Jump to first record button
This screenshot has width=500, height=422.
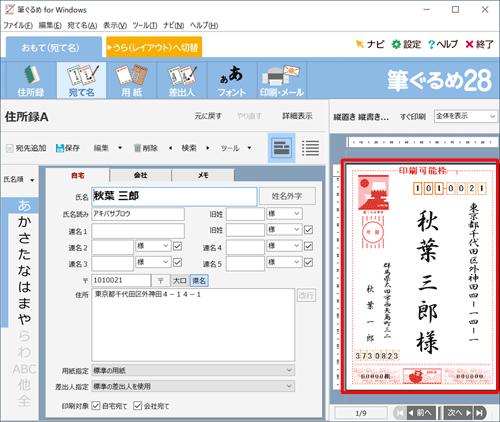(x=399, y=413)
